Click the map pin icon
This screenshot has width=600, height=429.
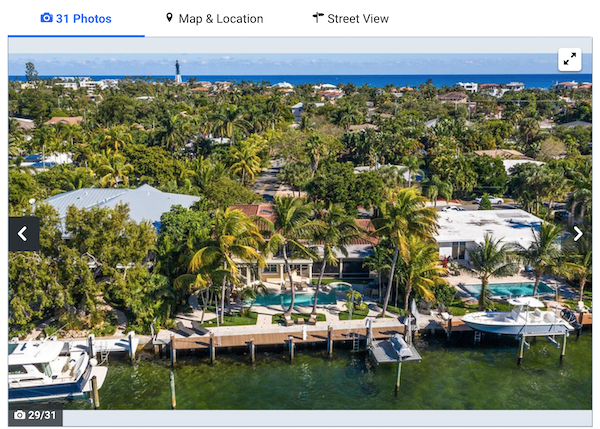(x=169, y=18)
